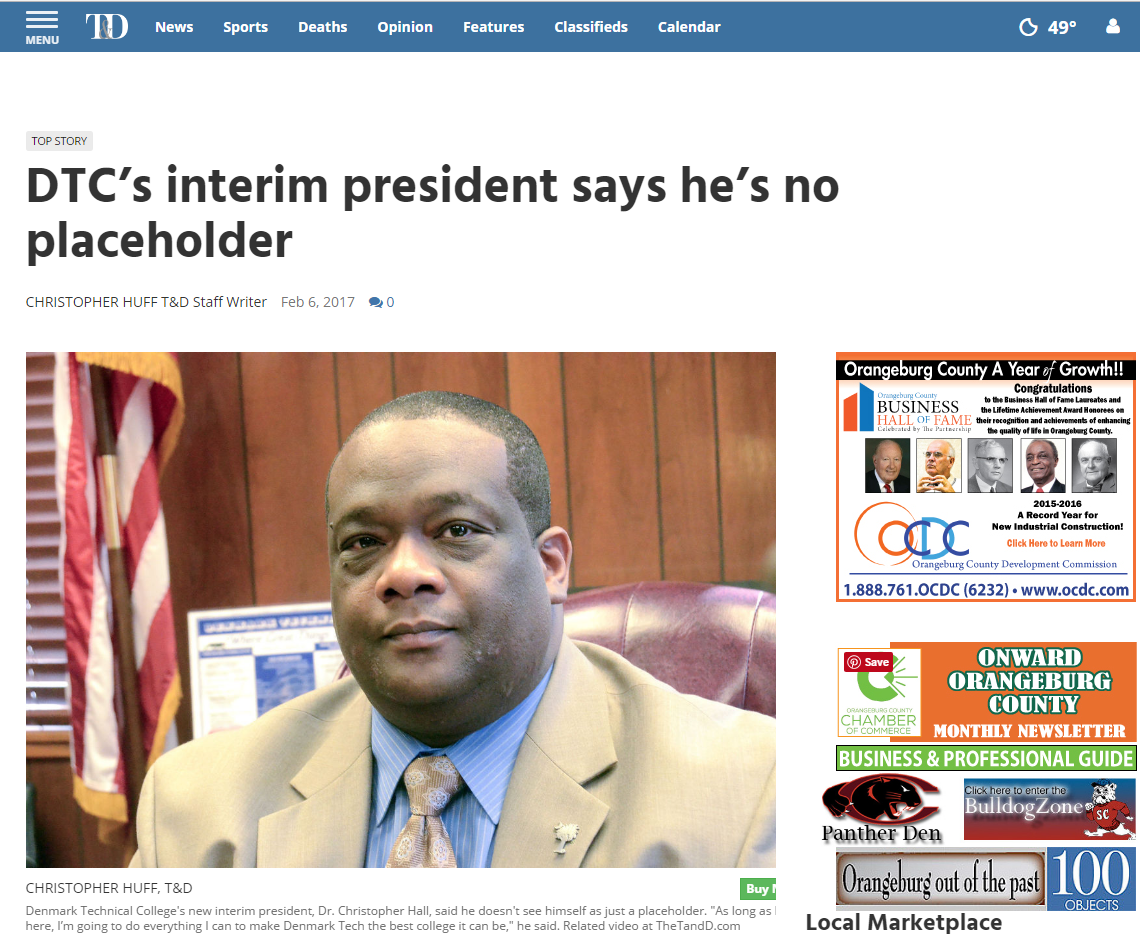Click the main photo of interim president
The height and width of the screenshot is (943, 1140).
[x=401, y=610]
